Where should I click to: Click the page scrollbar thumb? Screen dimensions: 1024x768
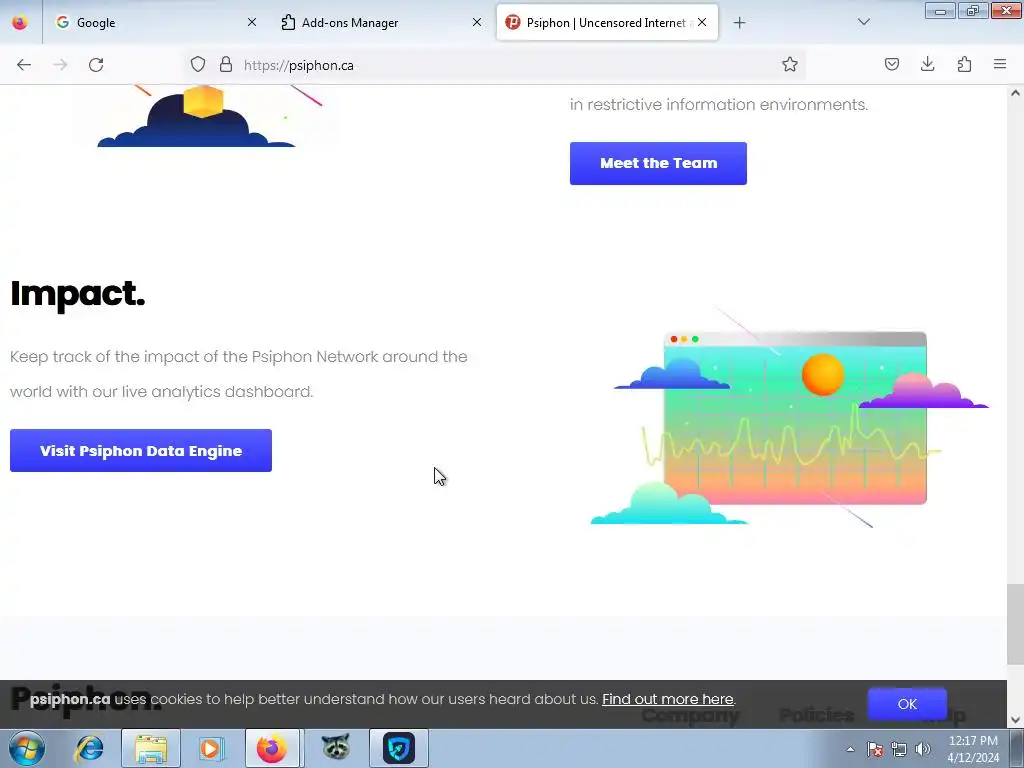point(1015,624)
